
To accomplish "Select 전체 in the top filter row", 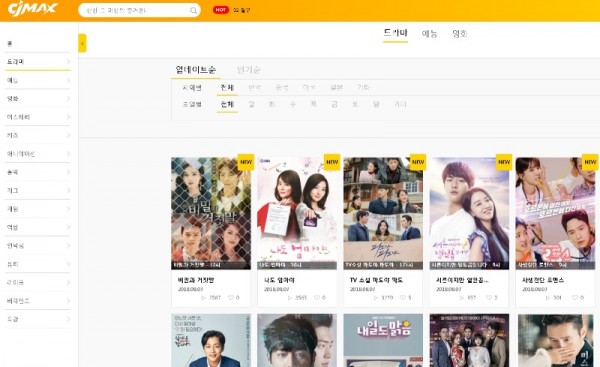I will pos(227,88).
